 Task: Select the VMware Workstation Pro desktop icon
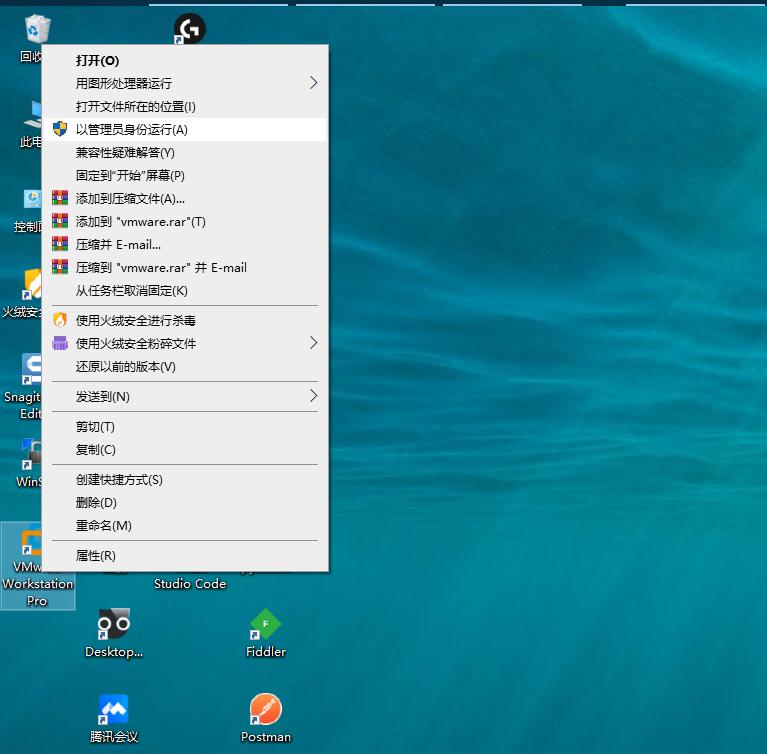tap(38, 566)
